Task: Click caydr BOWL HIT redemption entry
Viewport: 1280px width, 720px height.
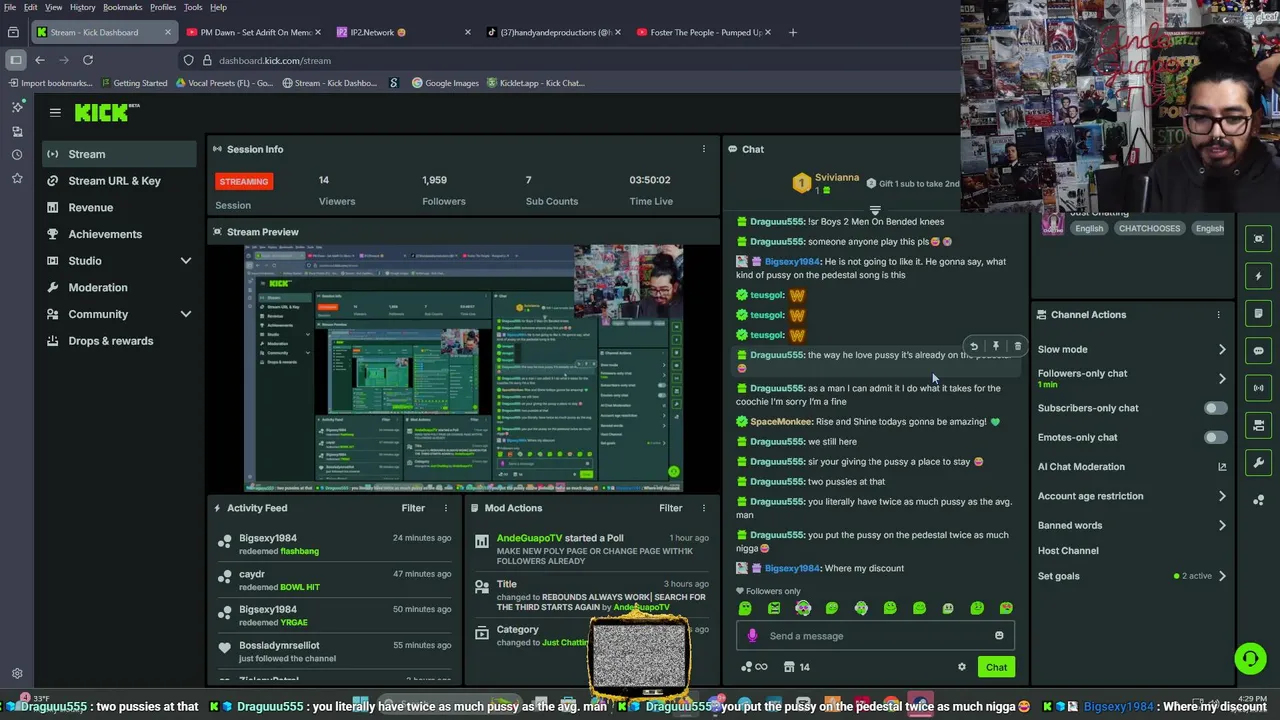Action: click(x=334, y=580)
